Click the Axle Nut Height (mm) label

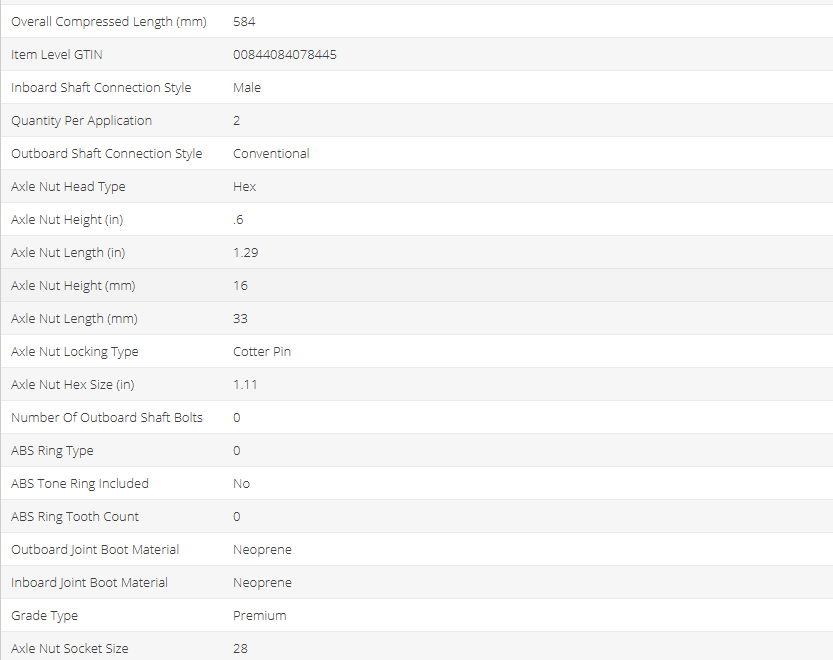point(73,286)
